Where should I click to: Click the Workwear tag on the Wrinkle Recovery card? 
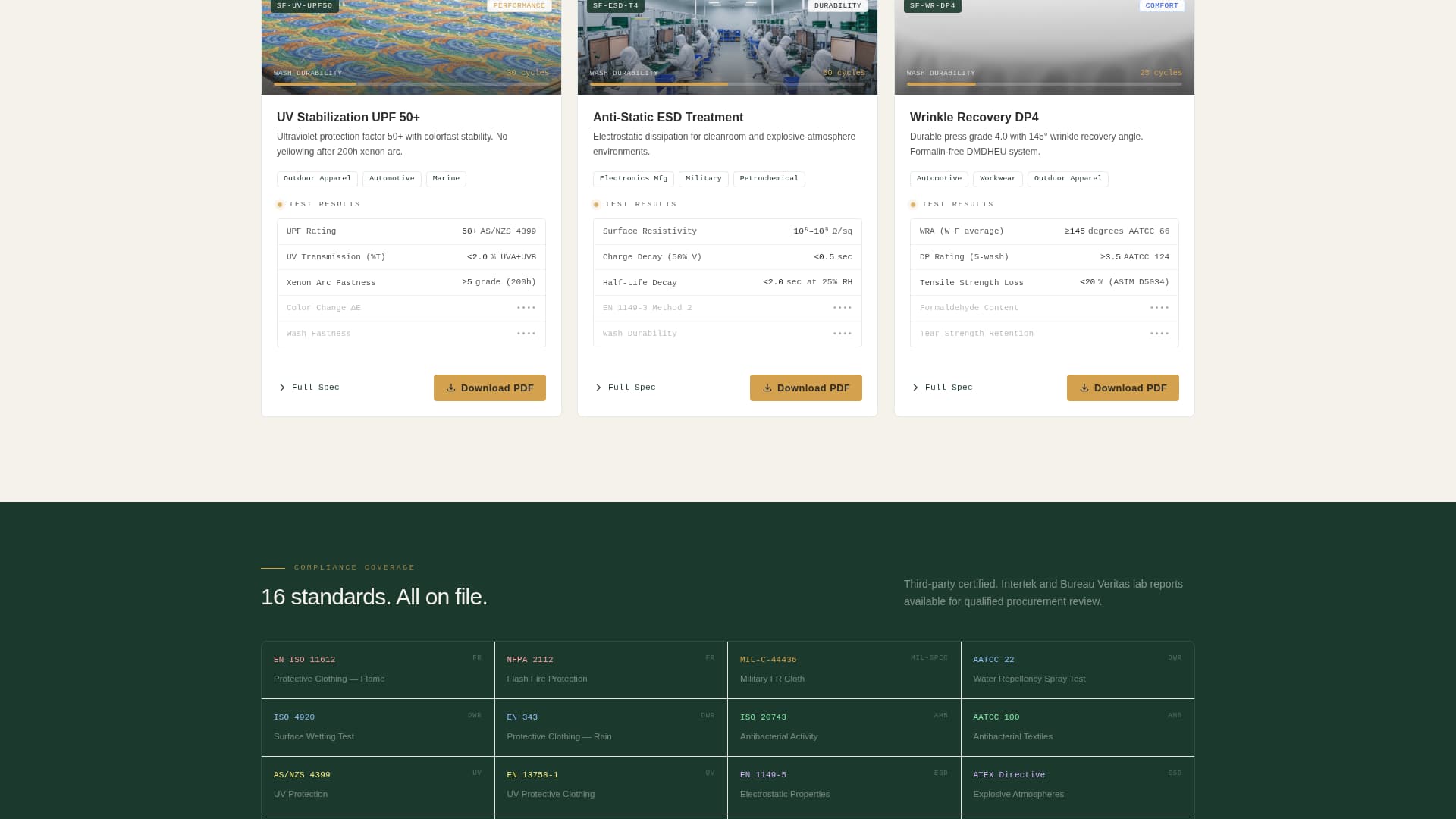point(997,179)
